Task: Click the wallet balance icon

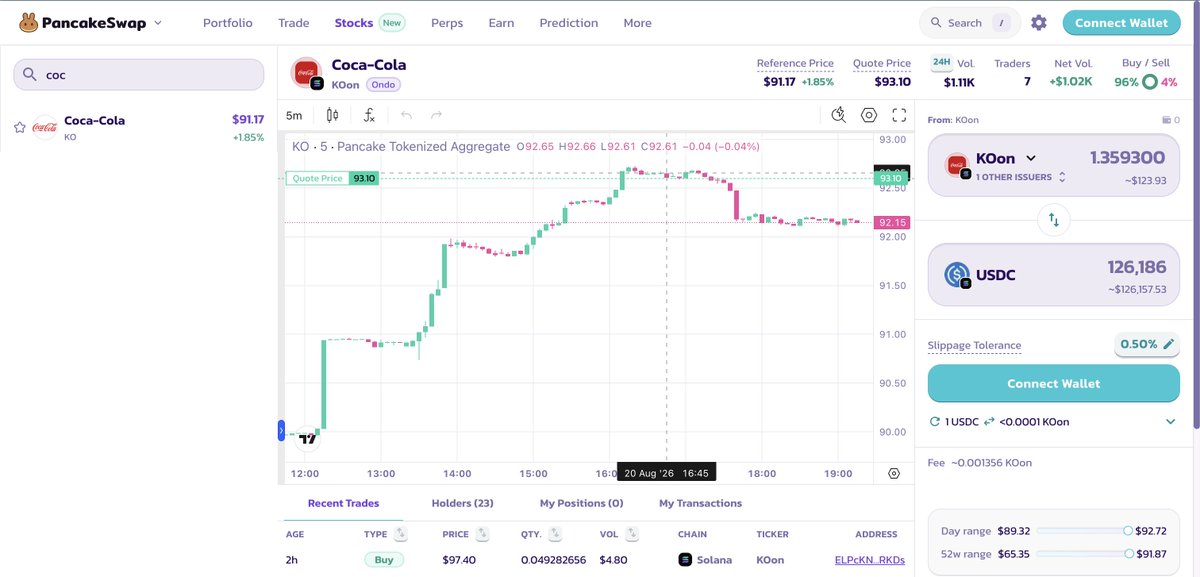Action: [x=1165, y=120]
